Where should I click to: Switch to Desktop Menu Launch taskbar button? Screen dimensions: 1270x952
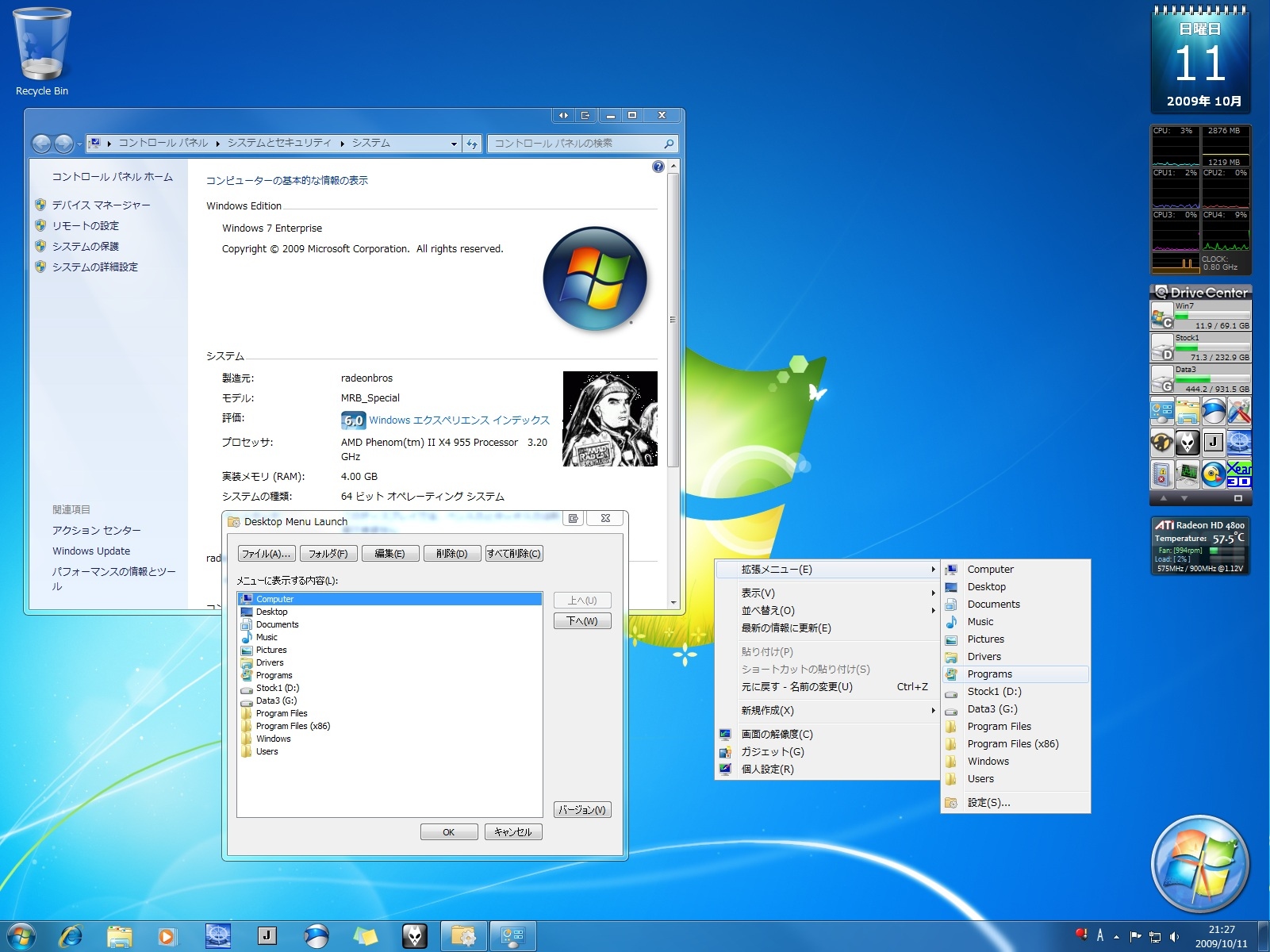(464, 936)
